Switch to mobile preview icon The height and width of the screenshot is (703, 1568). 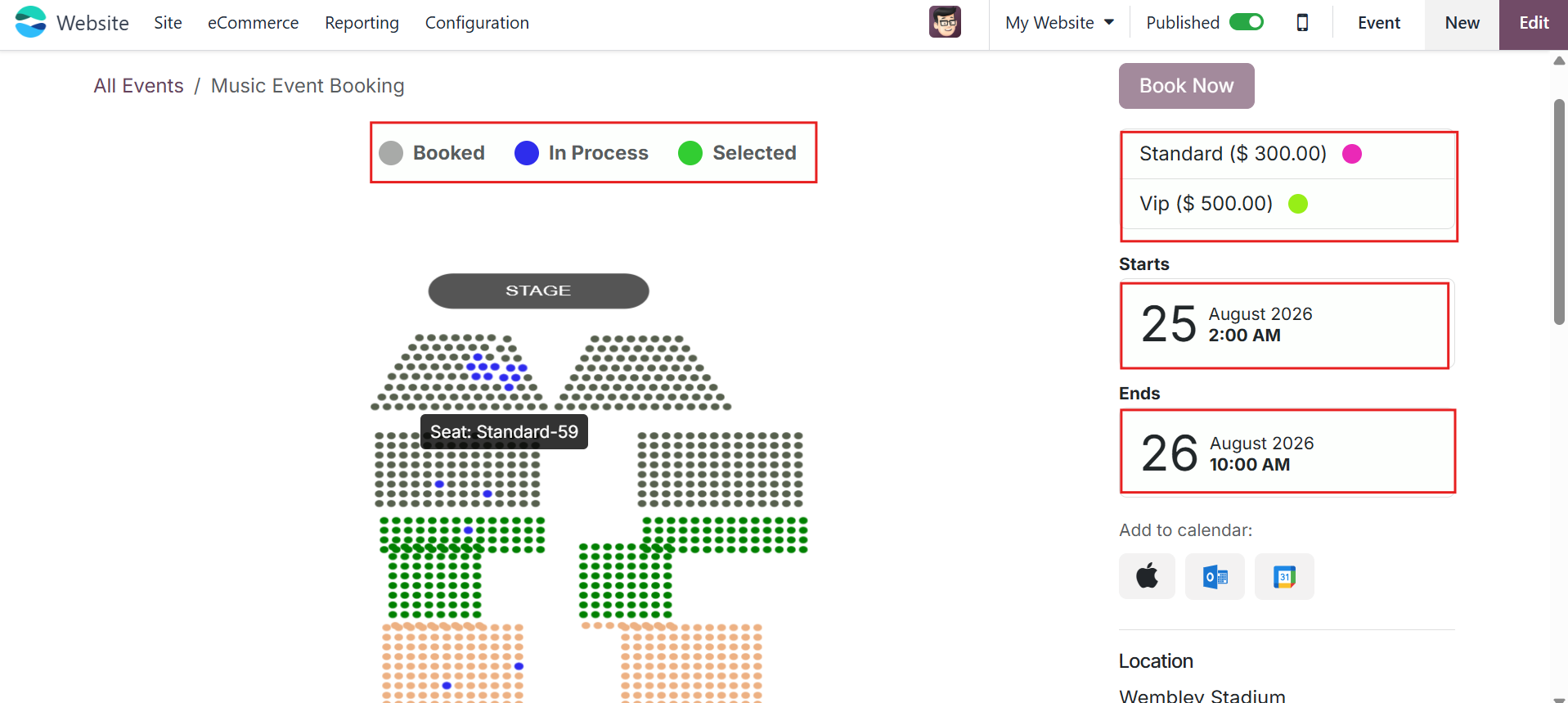point(1302,23)
